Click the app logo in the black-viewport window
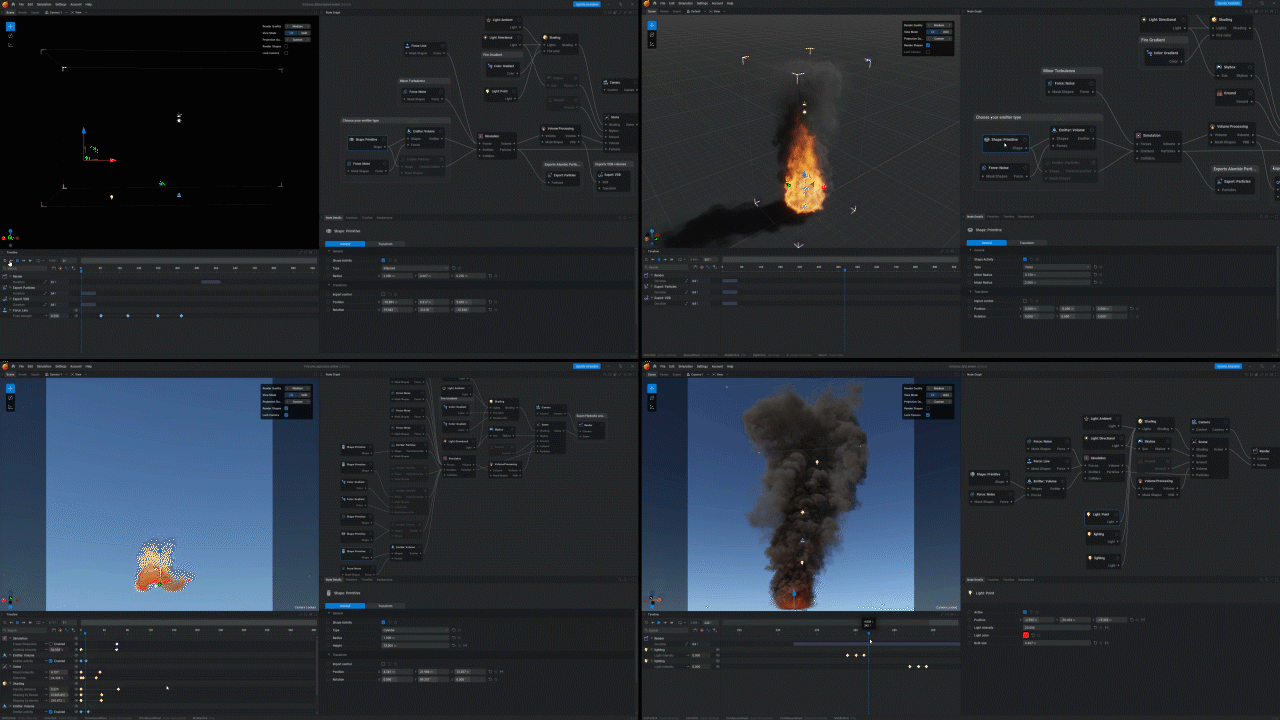This screenshot has height=720, width=1280. (5, 4)
